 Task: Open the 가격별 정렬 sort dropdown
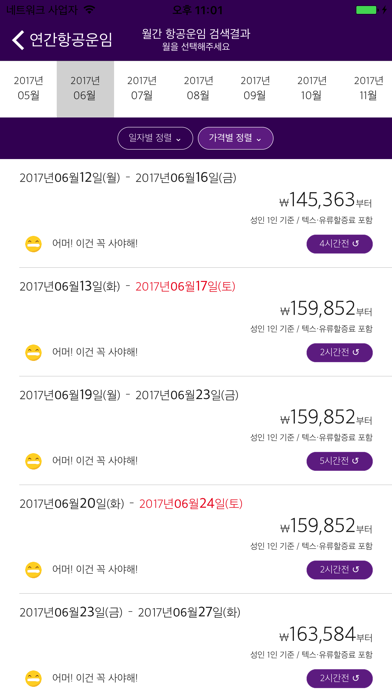[x=236, y=138]
